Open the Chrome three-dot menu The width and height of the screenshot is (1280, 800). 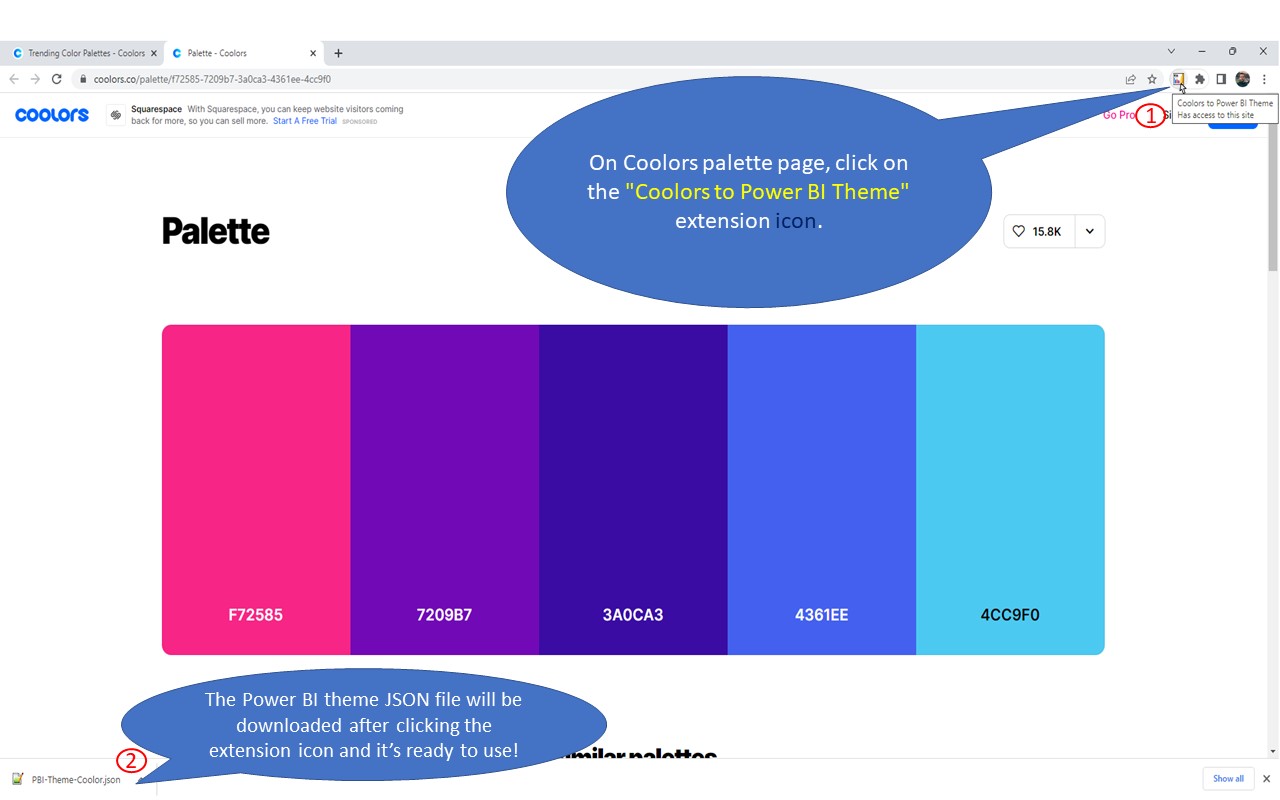1264,79
